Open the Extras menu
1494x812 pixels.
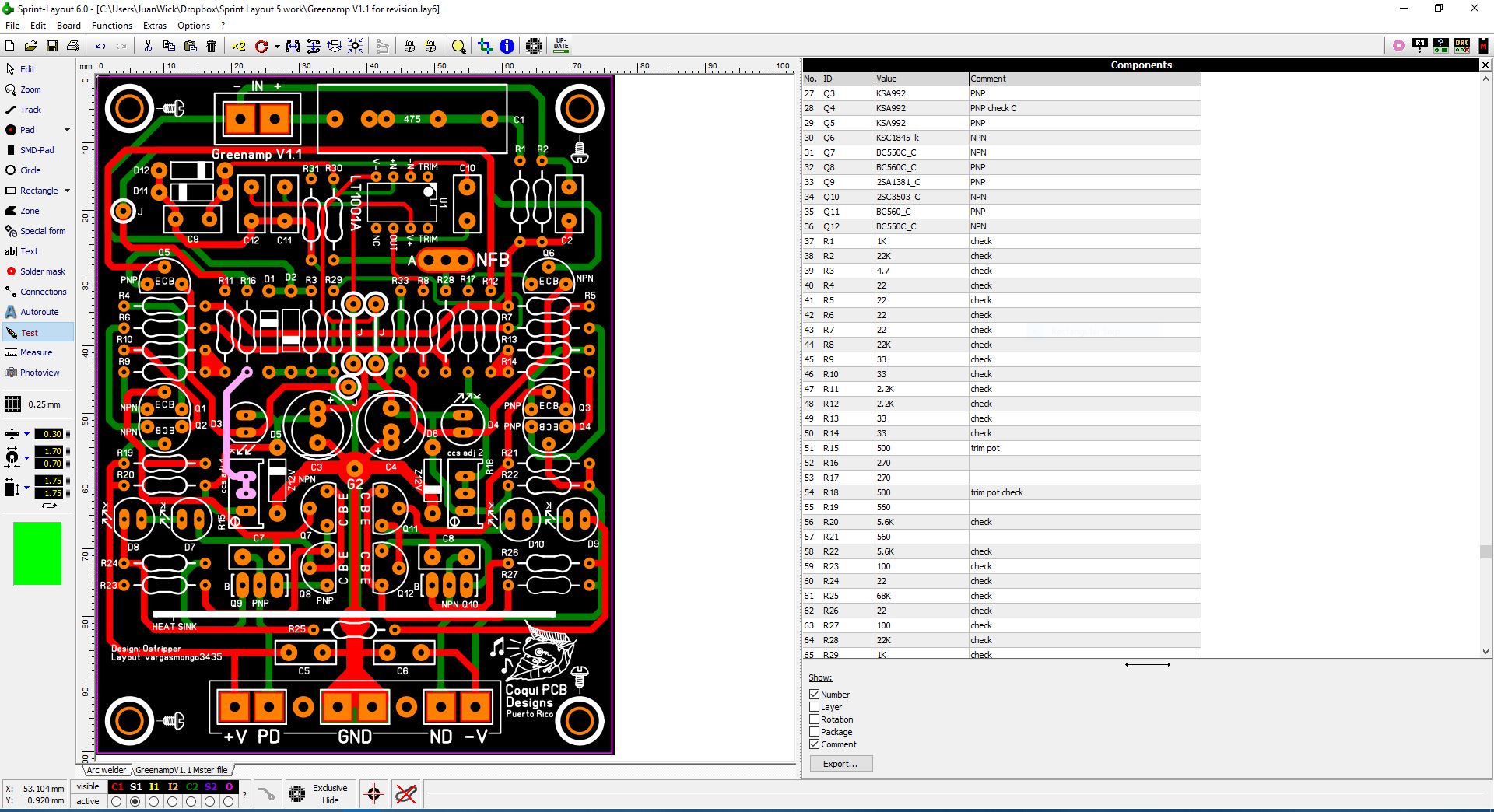[155, 26]
